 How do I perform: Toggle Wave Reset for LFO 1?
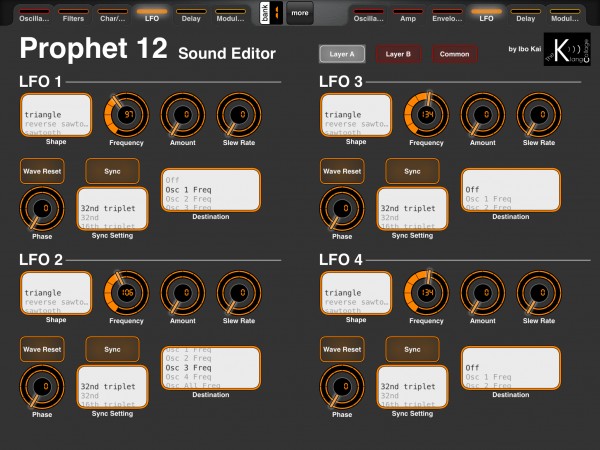coord(42,171)
